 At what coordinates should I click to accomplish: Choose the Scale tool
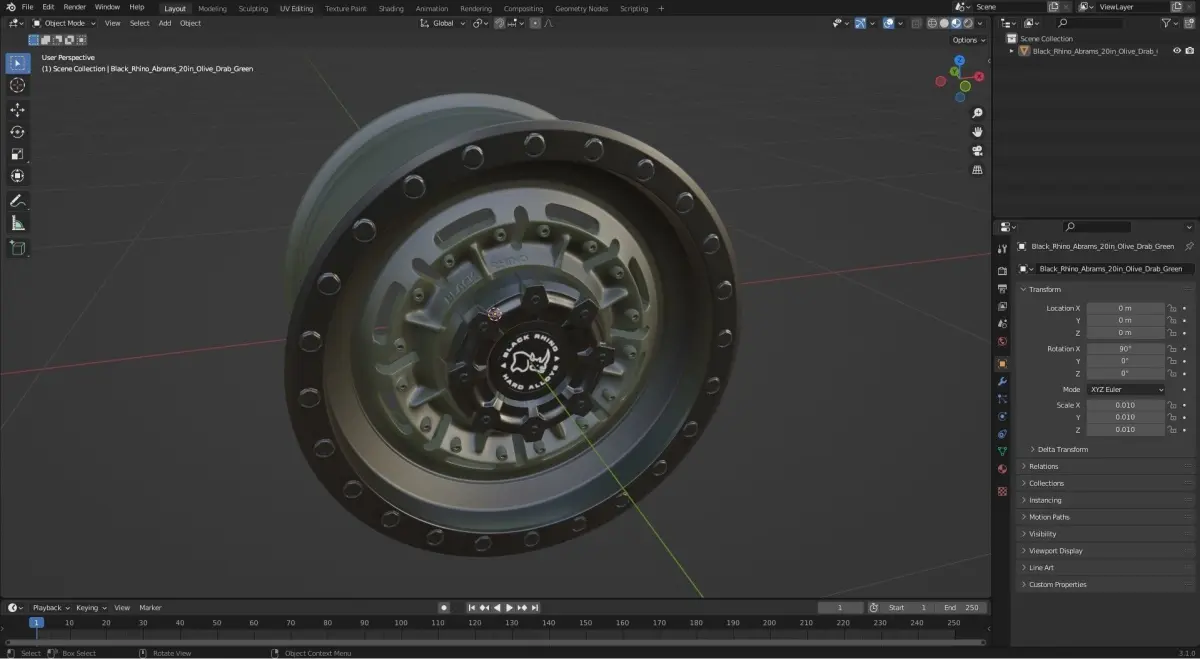[x=17, y=154]
